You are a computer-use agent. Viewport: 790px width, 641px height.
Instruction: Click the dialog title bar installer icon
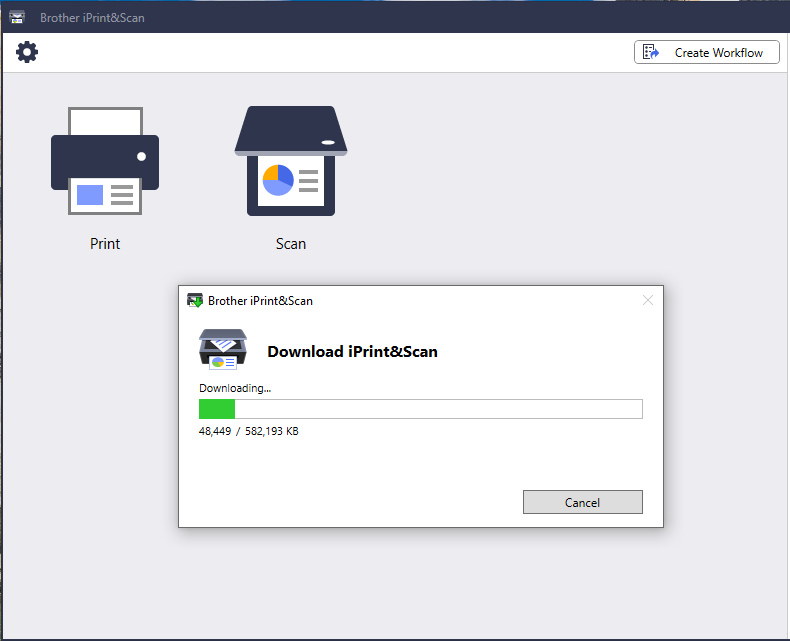pos(195,300)
